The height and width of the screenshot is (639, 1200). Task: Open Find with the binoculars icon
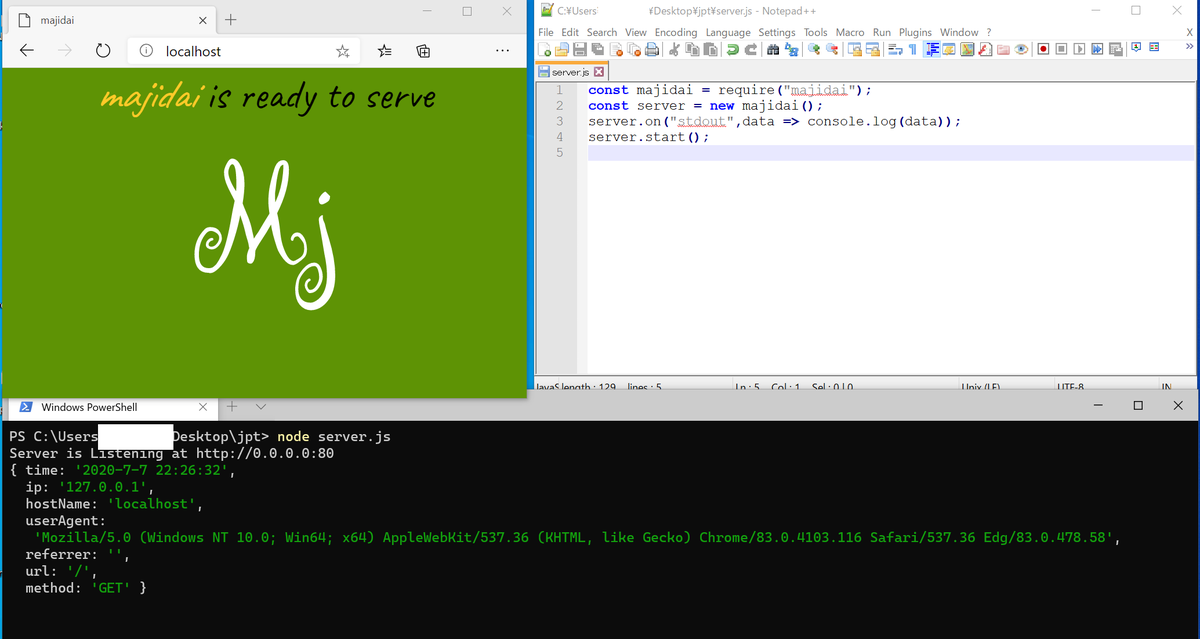(773, 48)
